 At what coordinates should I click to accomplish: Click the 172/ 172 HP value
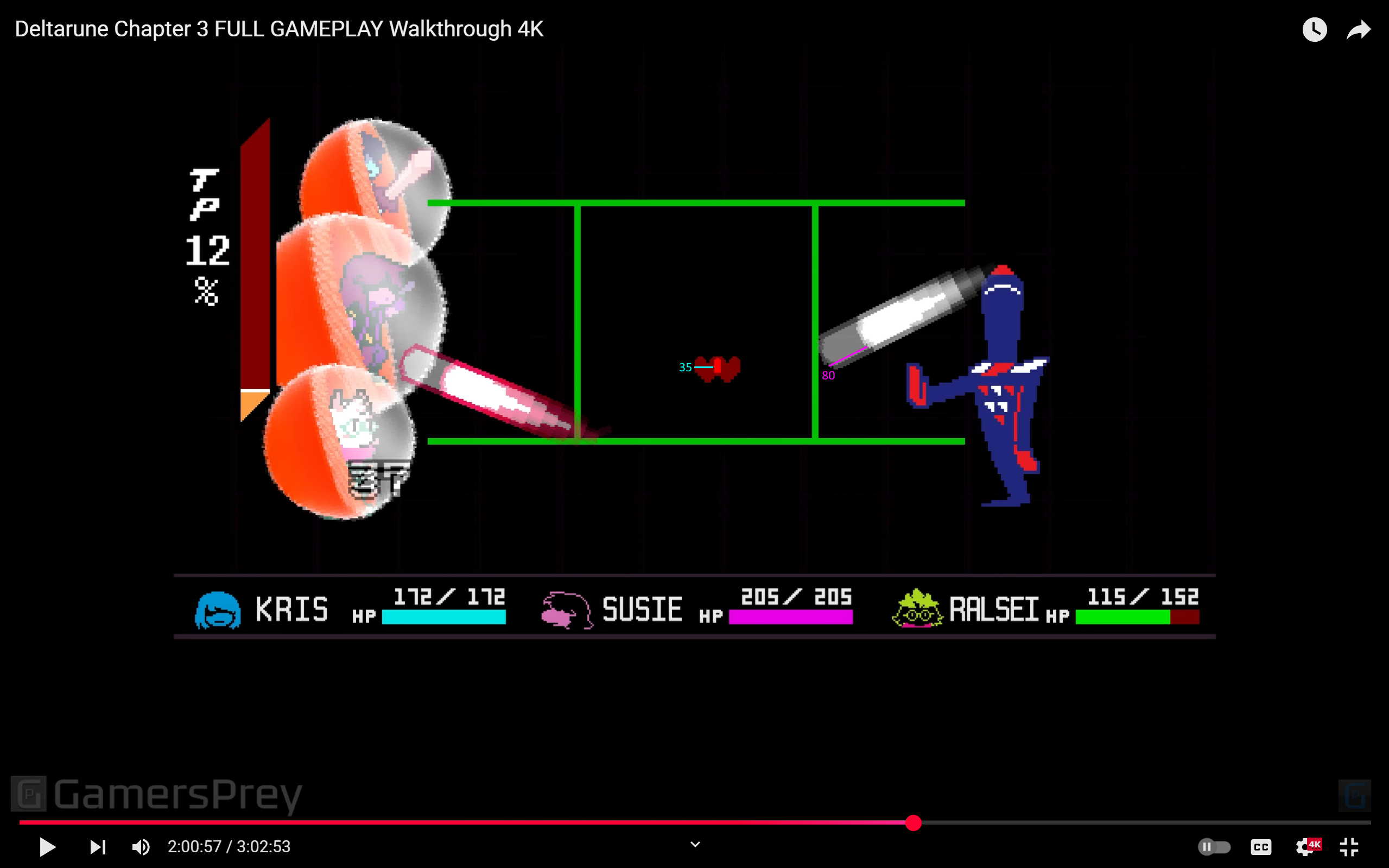coord(449,597)
